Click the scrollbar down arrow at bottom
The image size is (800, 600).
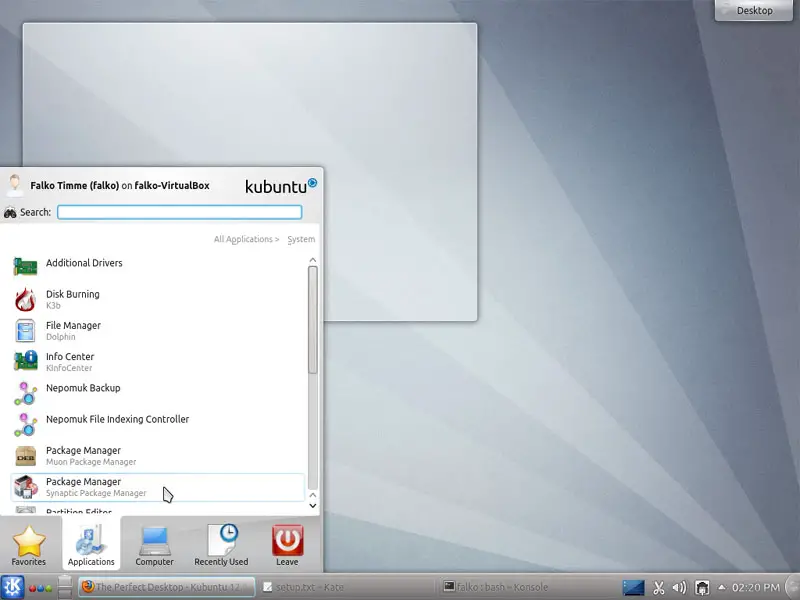[313, 506]
